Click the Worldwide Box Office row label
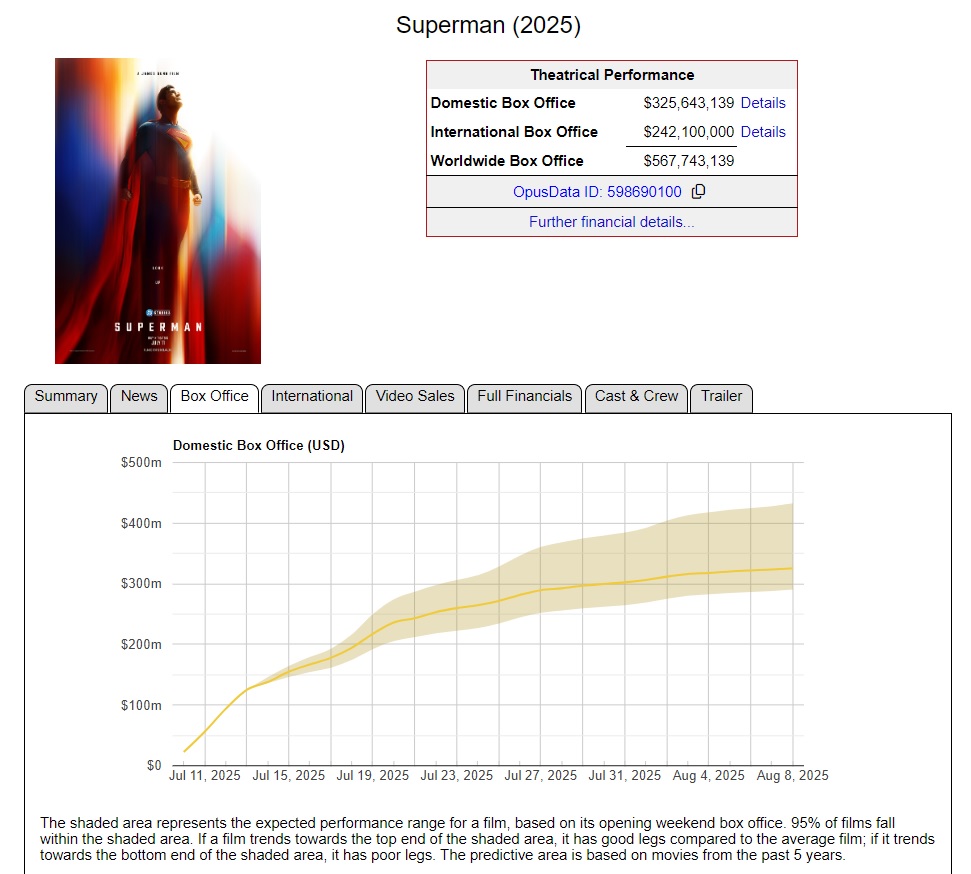The width and height of the screenshot is (971, 874). 507,161
